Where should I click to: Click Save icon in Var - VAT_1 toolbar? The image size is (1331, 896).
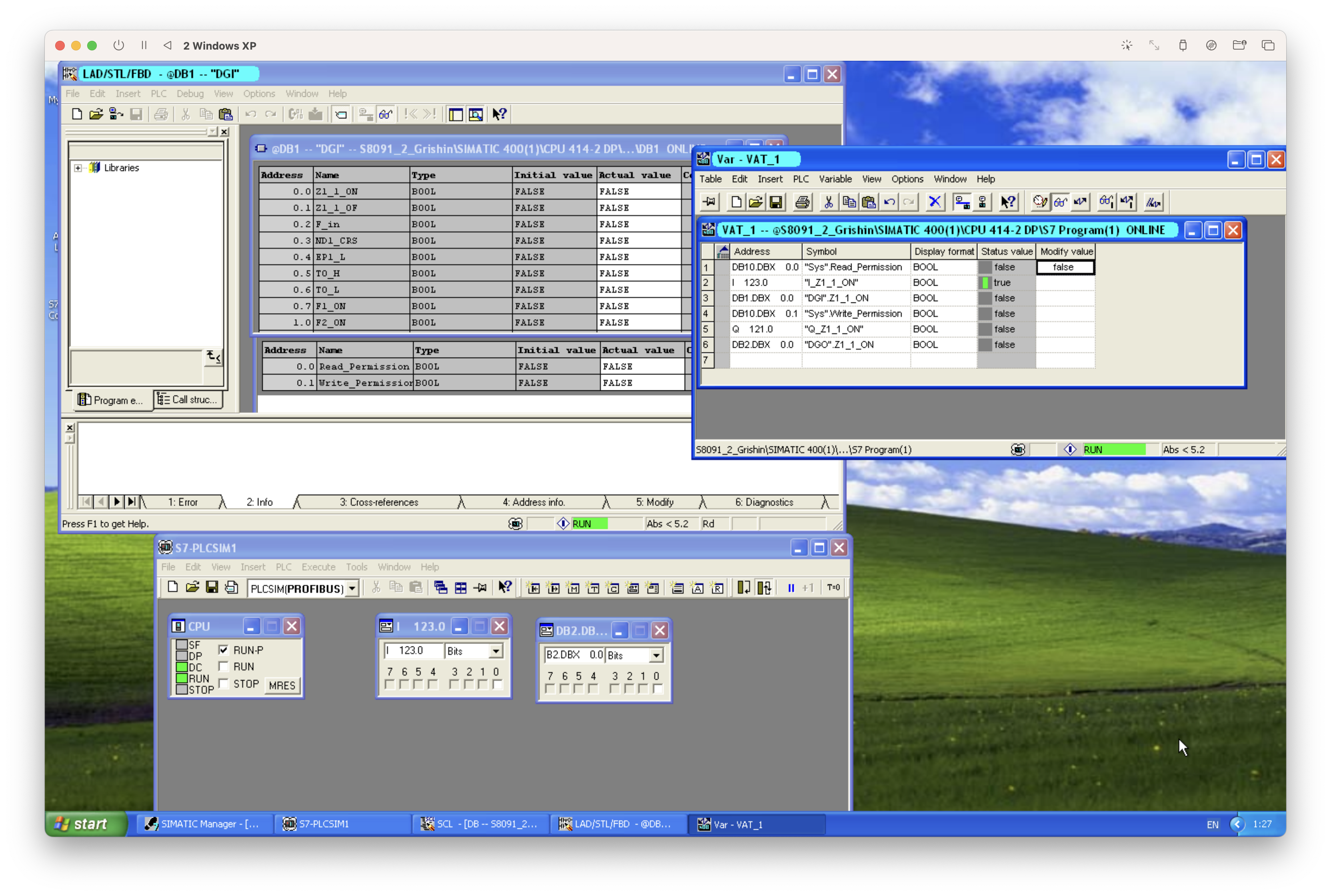(776, 202)
